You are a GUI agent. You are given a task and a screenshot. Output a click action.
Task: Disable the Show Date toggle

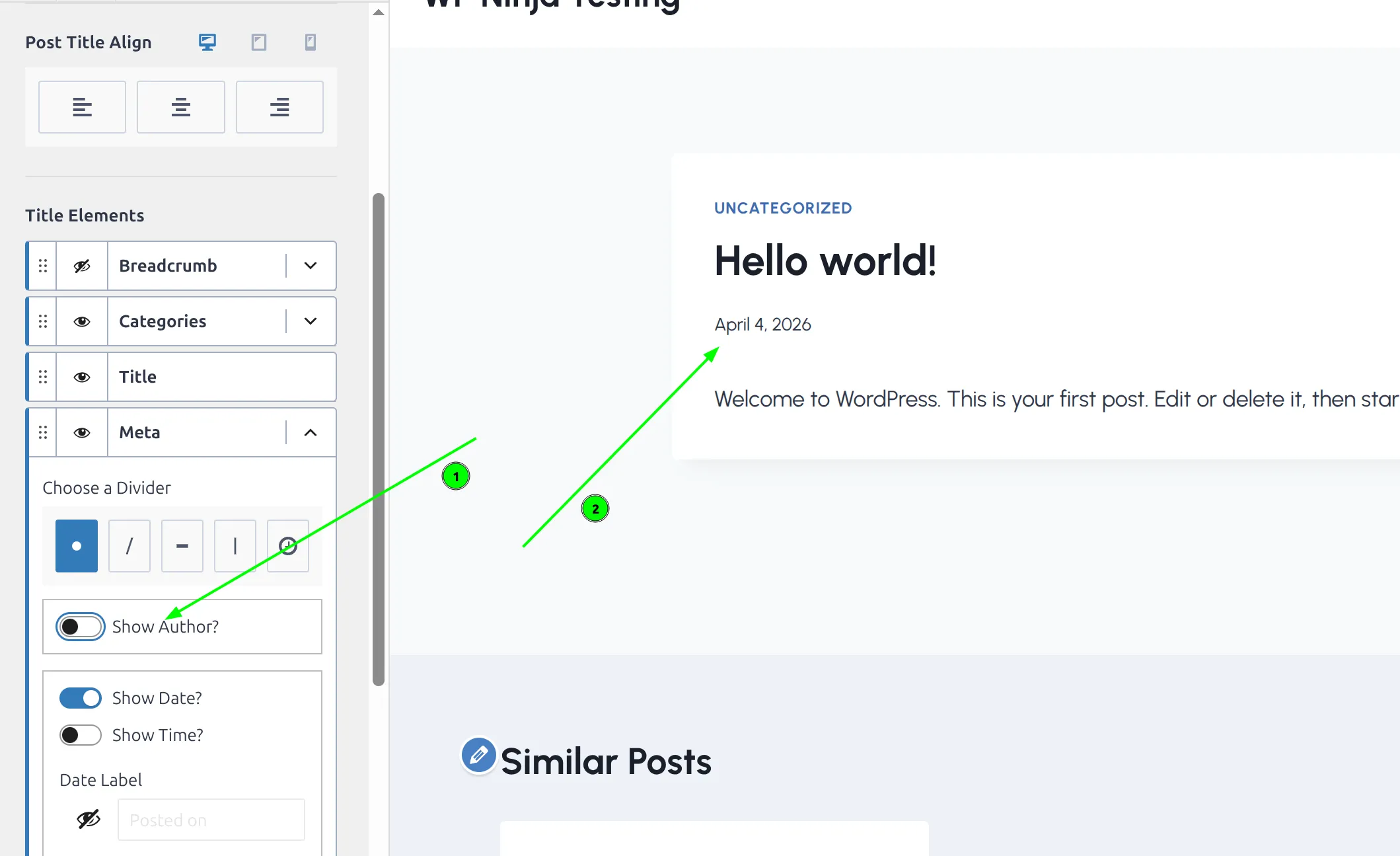click(80, 698)
